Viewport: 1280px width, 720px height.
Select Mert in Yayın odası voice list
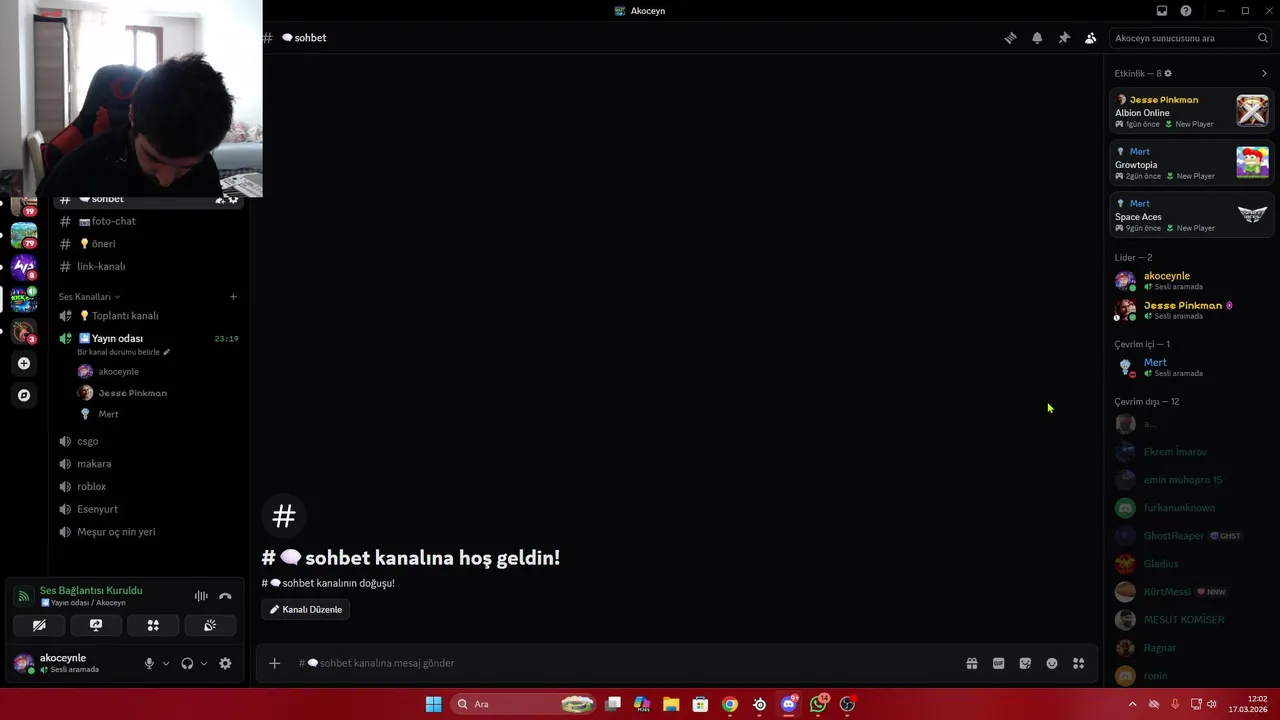click(158, 414)
